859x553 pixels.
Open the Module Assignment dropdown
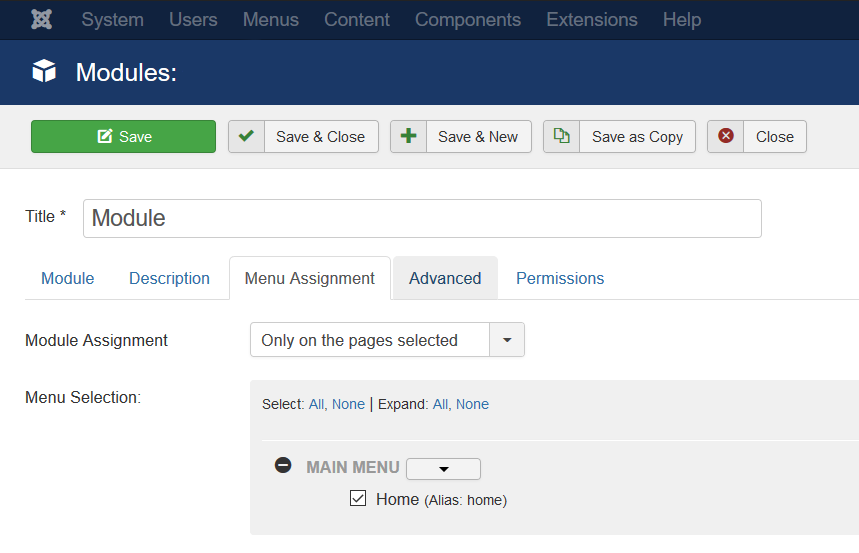pos(506,340)
